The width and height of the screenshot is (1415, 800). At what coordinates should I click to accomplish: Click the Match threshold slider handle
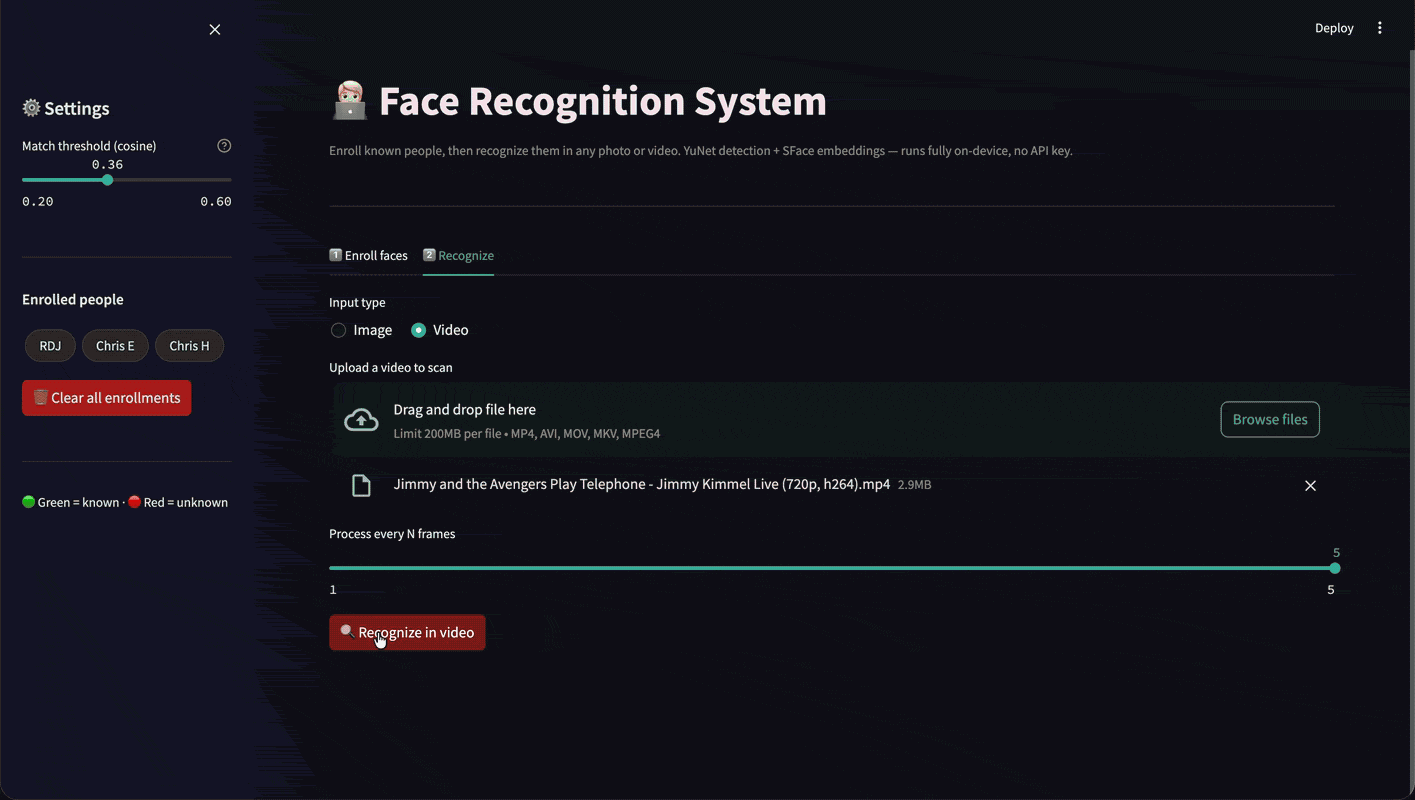tap(107, 180)
